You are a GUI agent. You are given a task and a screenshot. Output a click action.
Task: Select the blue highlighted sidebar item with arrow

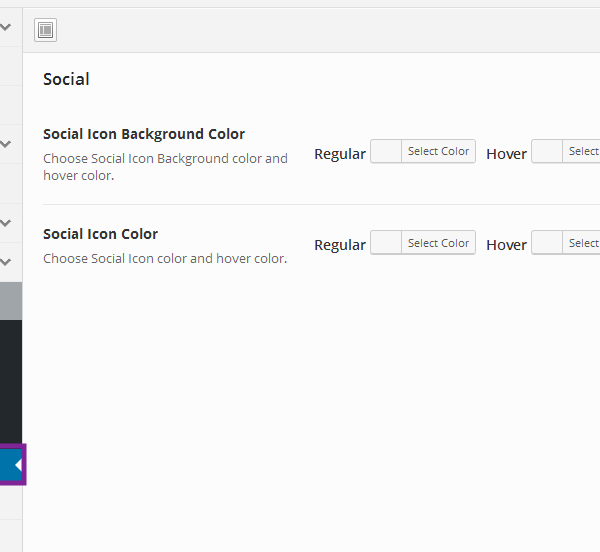[x=11, y=465]
